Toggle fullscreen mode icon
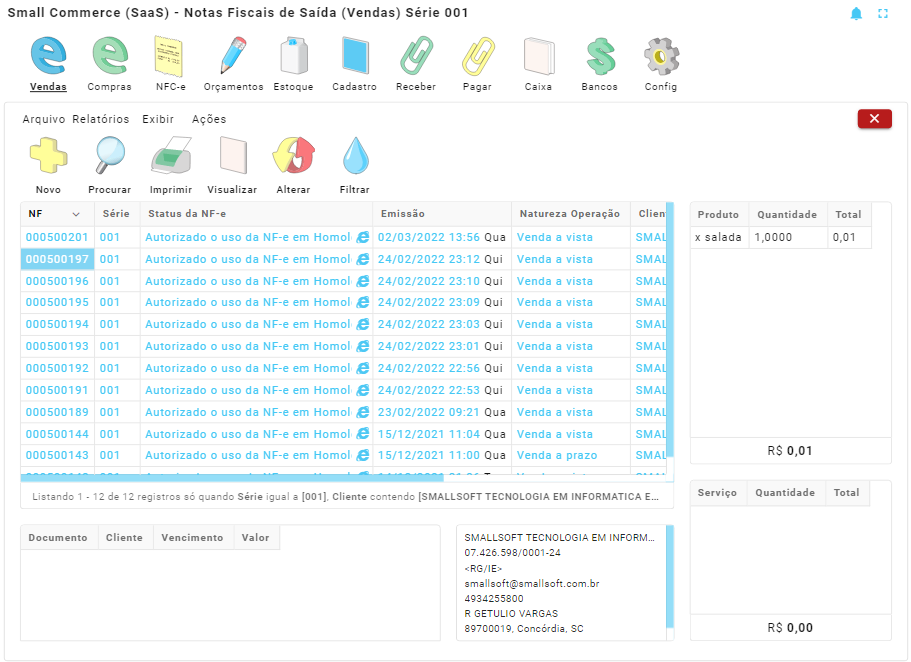The image size is (911, 662). tap(883, 14)
